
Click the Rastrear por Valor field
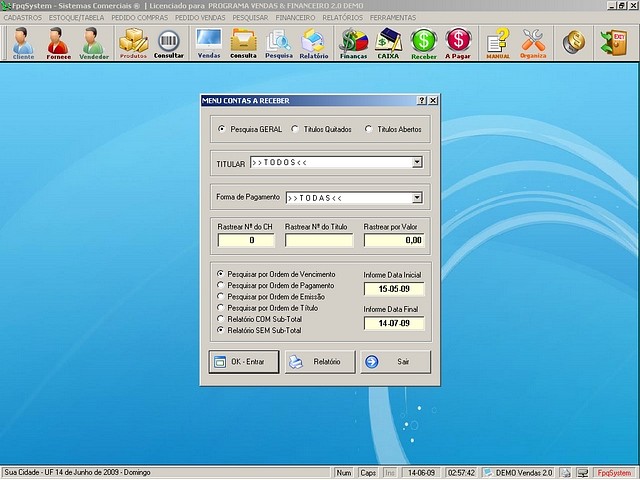pyautogui.click(x=394, y=240)
